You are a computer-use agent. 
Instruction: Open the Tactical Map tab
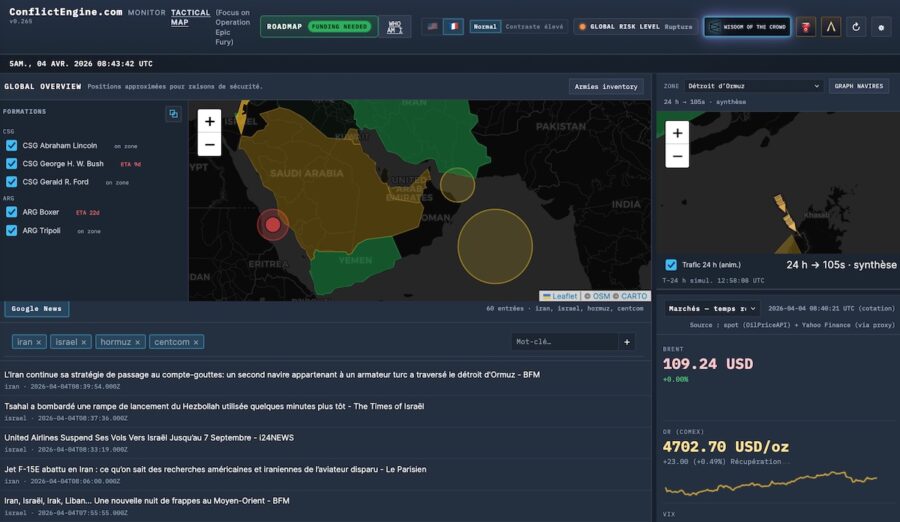(190, 18)
